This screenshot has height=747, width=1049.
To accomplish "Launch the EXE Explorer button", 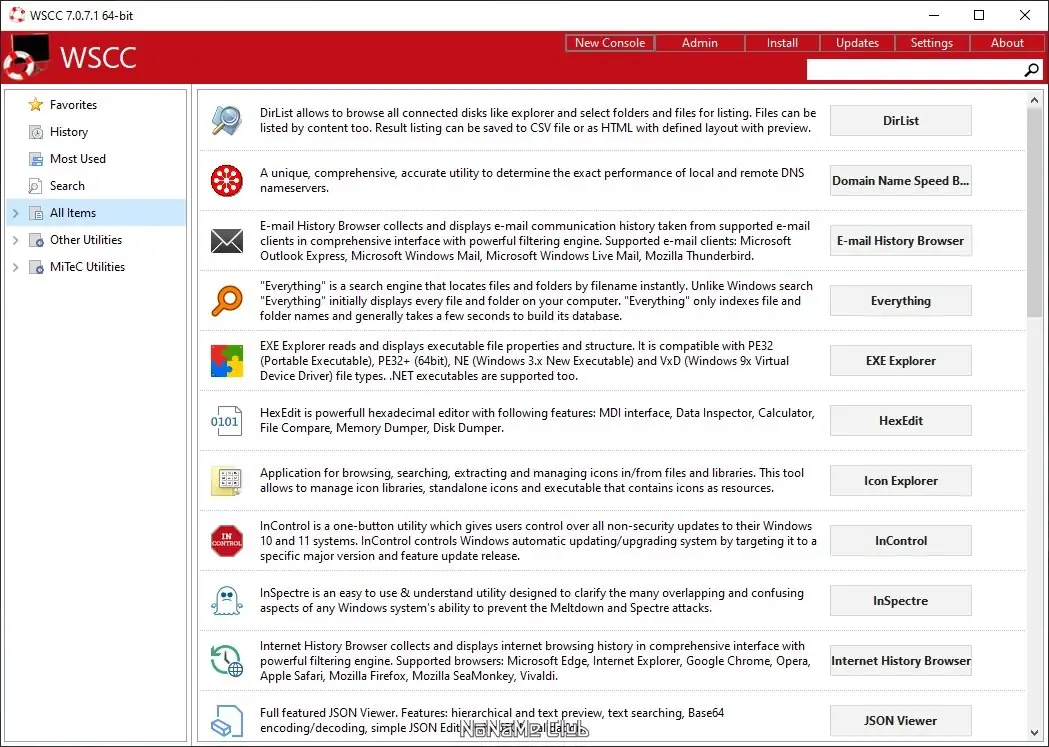I will click(x=900, y=360).
